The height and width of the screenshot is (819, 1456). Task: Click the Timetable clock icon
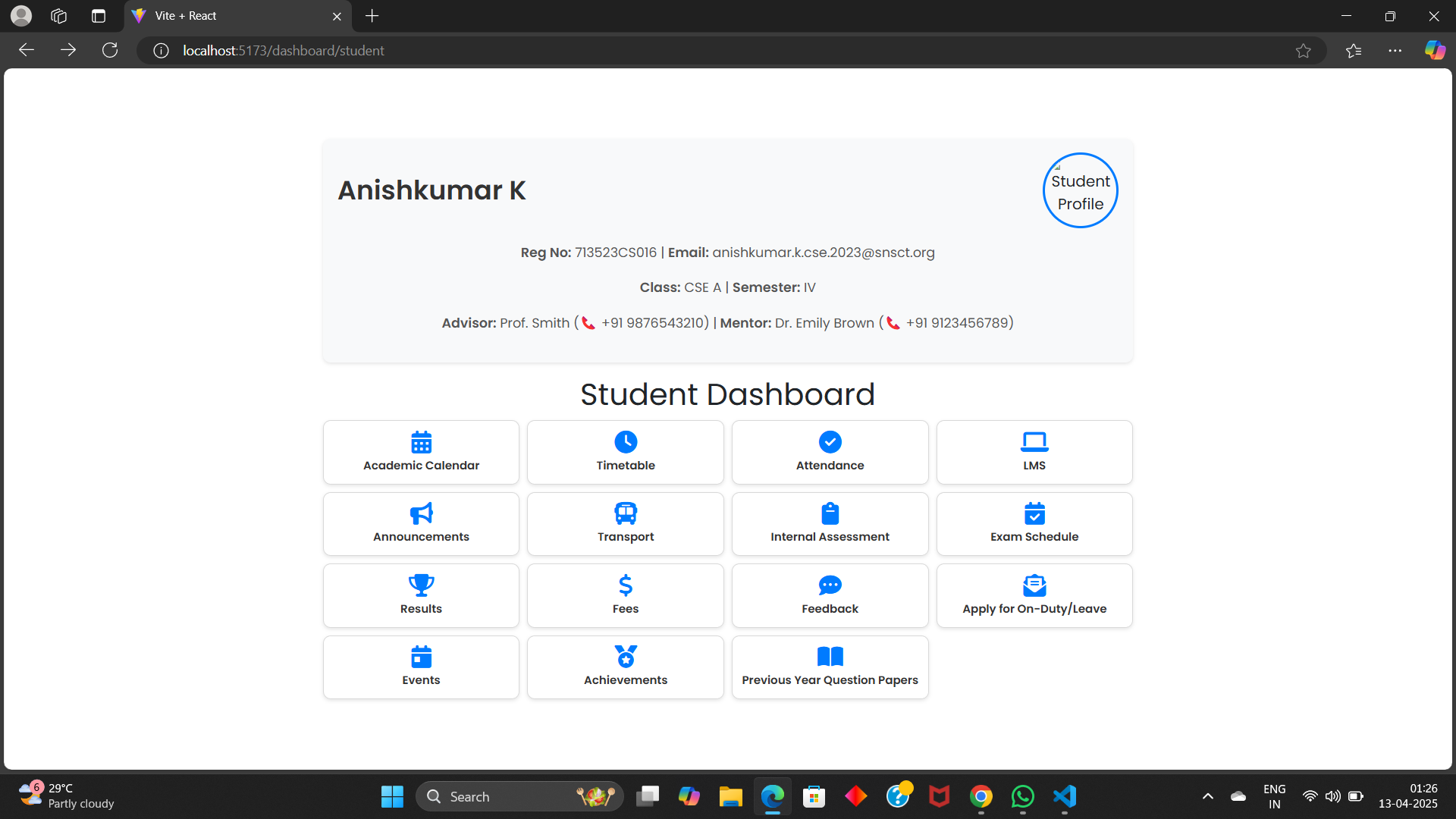pos(626,442)
